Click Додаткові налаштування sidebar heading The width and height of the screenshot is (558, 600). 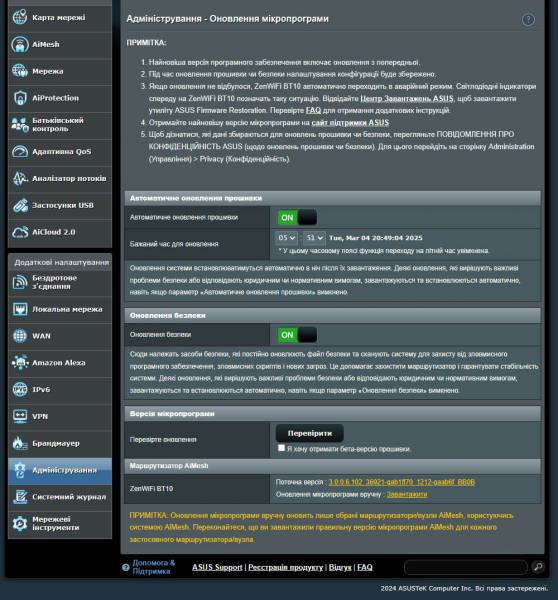tap(61, 262)
